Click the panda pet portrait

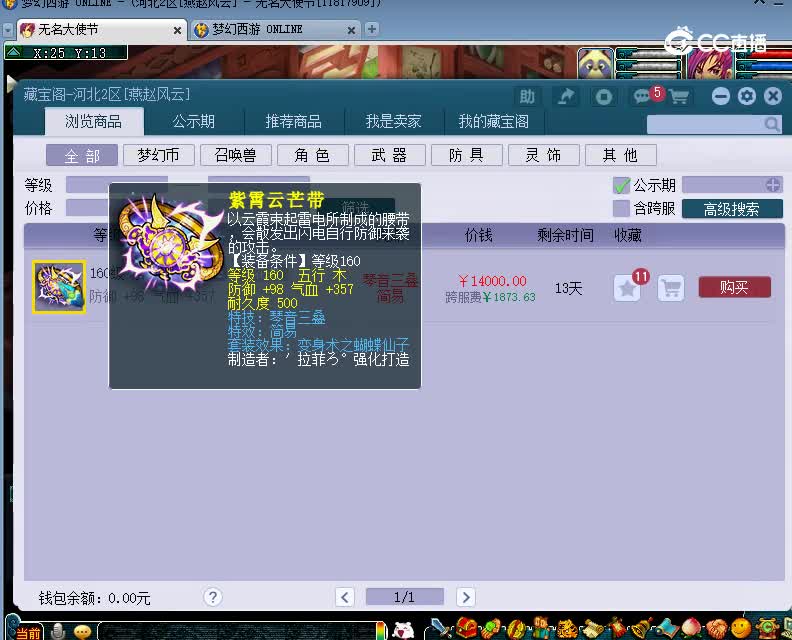point(596,63)
